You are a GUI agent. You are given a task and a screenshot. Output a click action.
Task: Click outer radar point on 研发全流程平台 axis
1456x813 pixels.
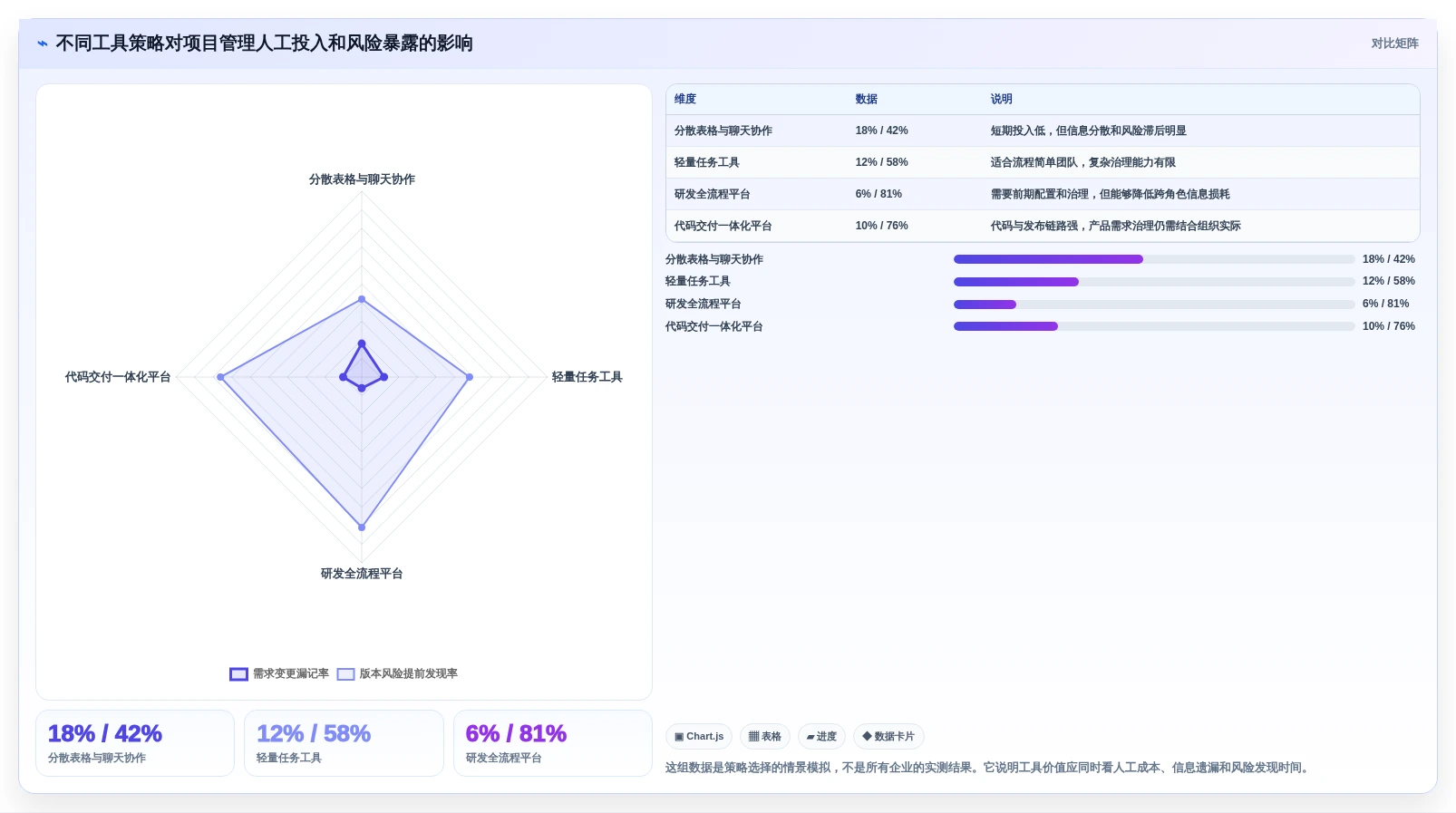coord(362,527)
